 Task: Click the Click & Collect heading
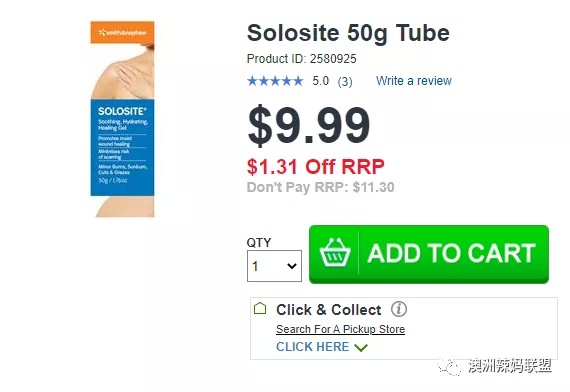[x=329, y=310]
